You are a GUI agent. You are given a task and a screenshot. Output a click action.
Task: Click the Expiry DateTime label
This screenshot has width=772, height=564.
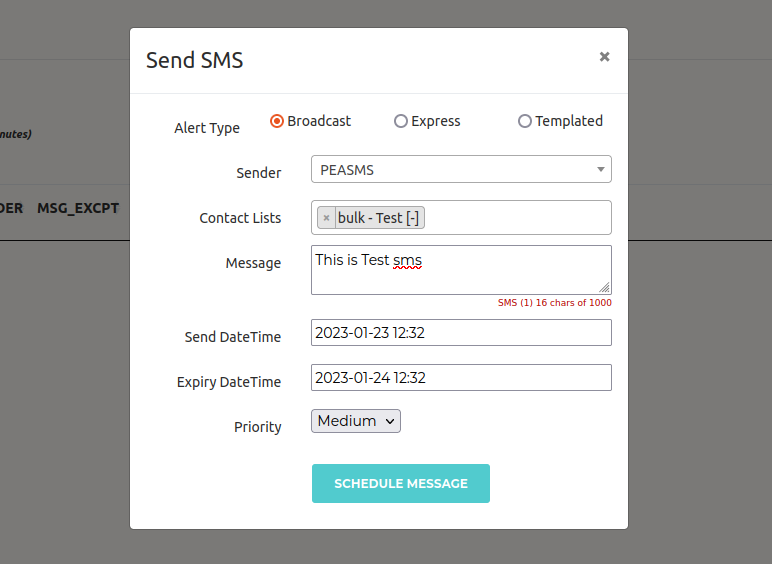point(229,382)
